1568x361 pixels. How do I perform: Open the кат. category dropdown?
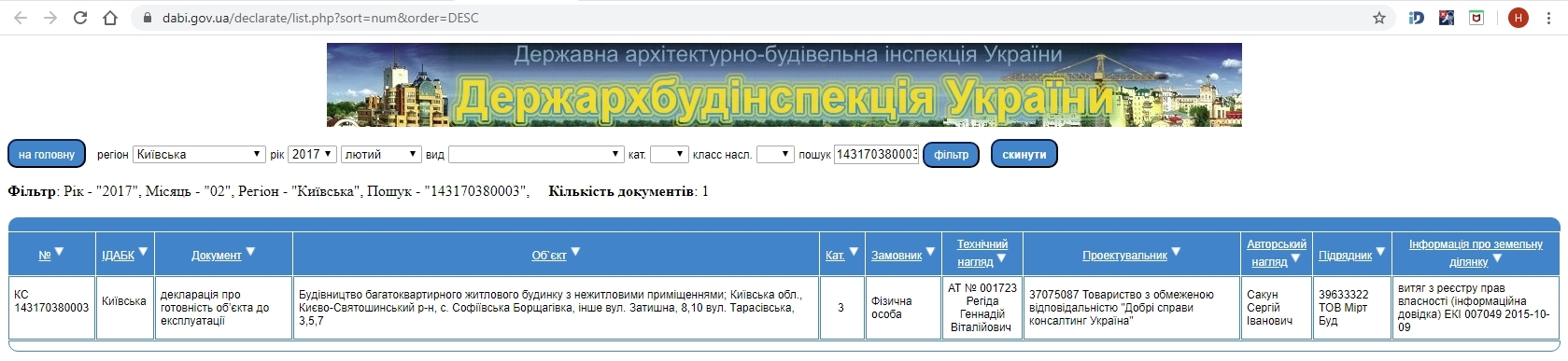click(x=669, y=154)
